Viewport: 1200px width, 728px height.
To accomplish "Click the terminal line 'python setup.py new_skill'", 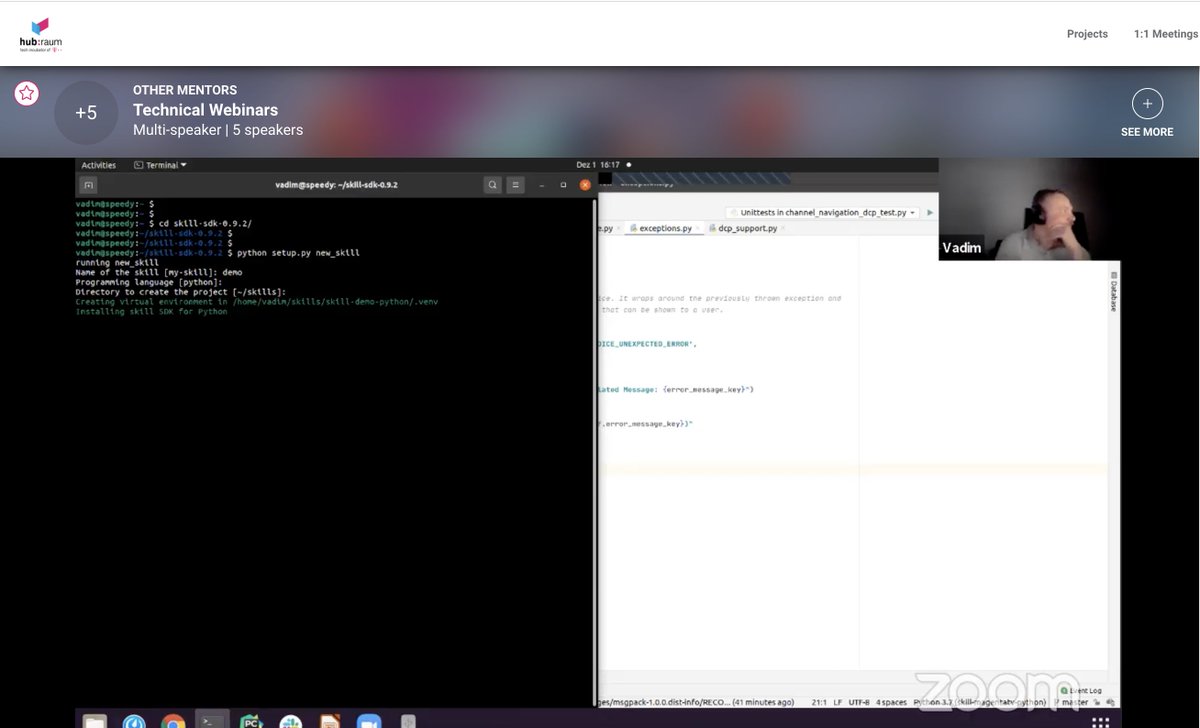I will coord(298,253).
